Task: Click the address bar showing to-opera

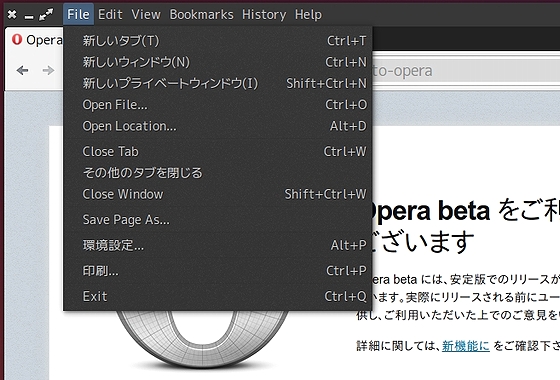Action: point(466,71)
